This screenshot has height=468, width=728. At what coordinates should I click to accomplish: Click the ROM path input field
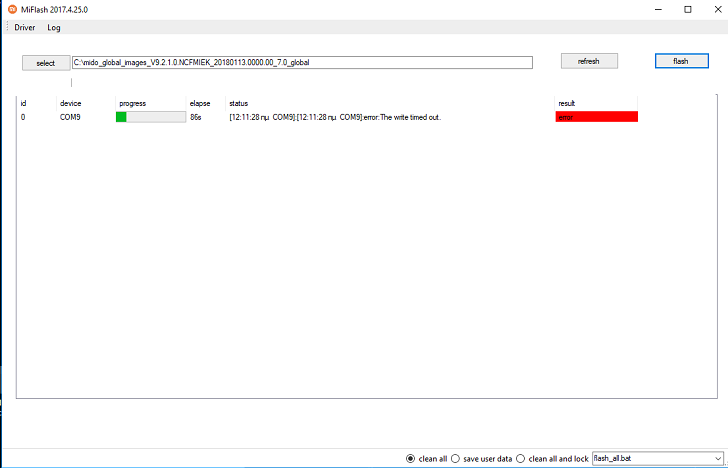[302, 62]
